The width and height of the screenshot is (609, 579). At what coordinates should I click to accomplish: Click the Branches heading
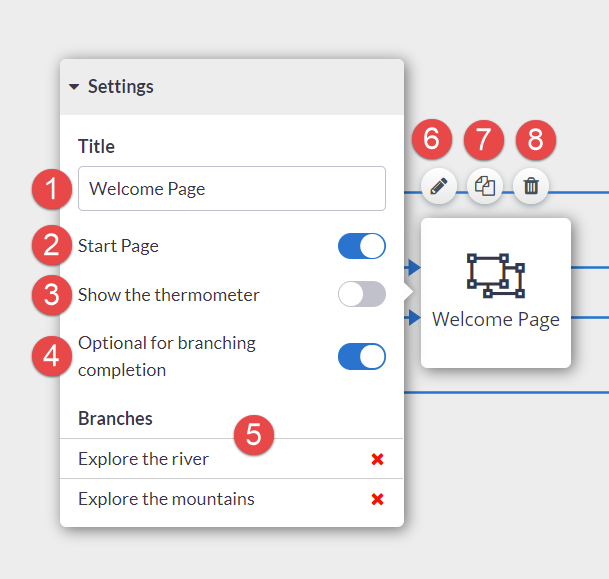115,419
